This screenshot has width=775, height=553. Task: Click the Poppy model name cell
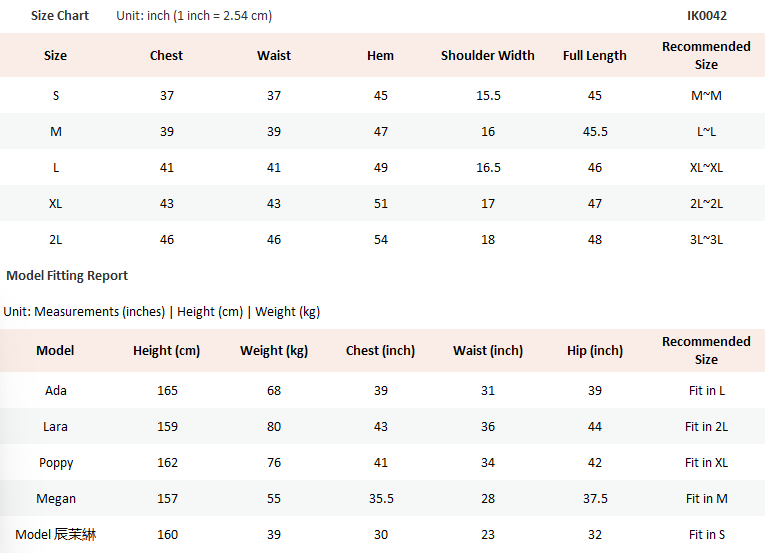coord(56,463)
